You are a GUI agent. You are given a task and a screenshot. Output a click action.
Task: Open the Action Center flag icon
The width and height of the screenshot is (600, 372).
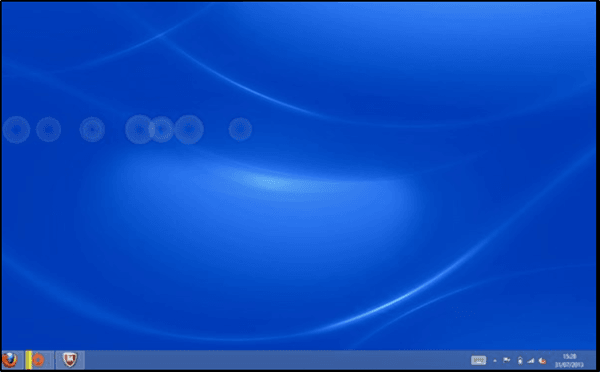click(x=507, y=360)
